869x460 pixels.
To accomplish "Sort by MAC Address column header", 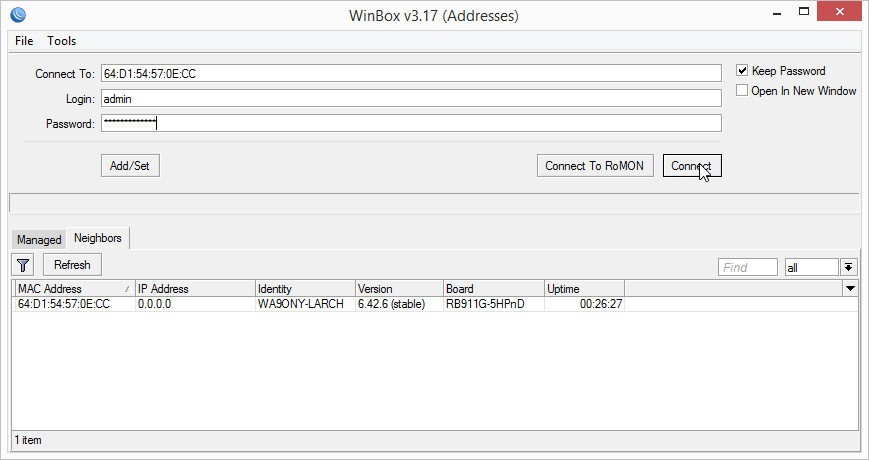I will [x=73, y=289].
